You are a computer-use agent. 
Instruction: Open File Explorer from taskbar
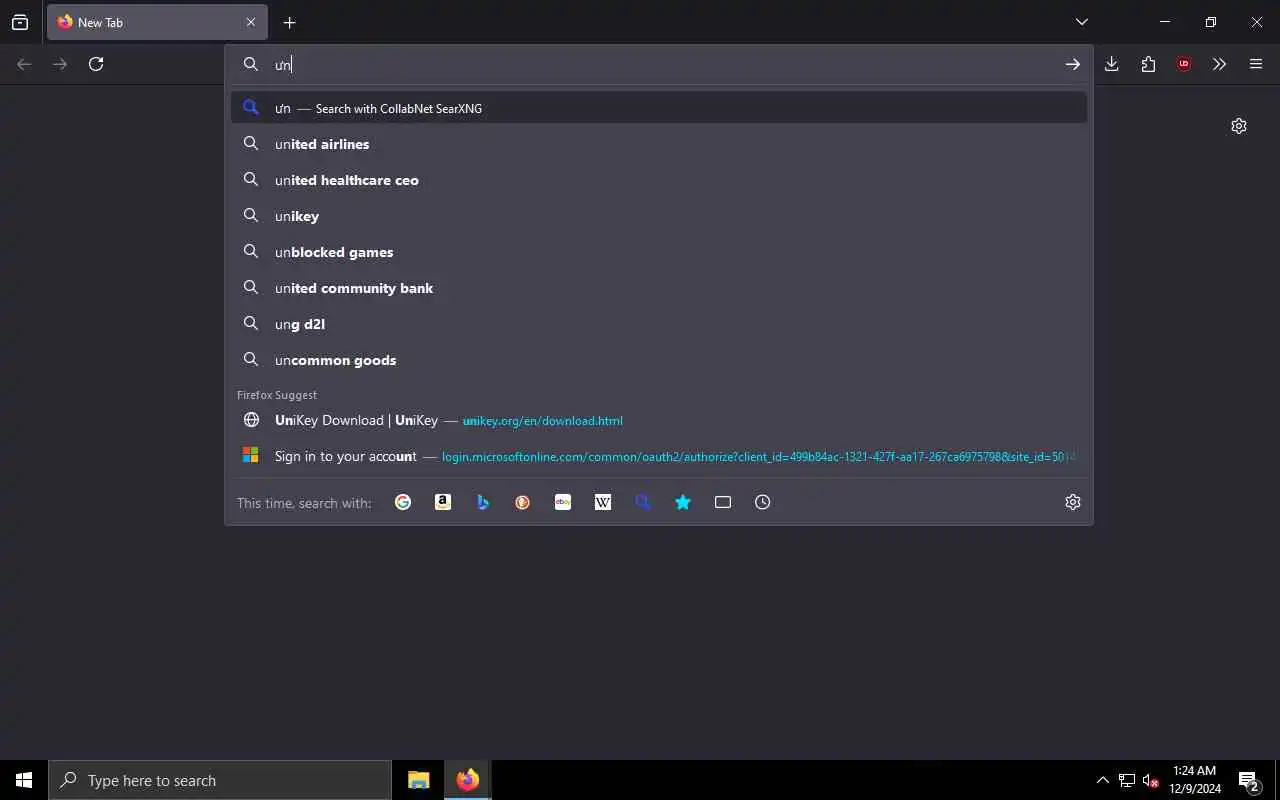click(x=419, y=780)
